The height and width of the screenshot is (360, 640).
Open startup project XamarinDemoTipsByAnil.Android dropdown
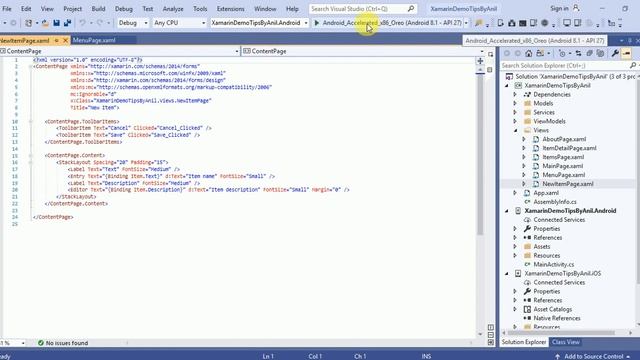259,23
